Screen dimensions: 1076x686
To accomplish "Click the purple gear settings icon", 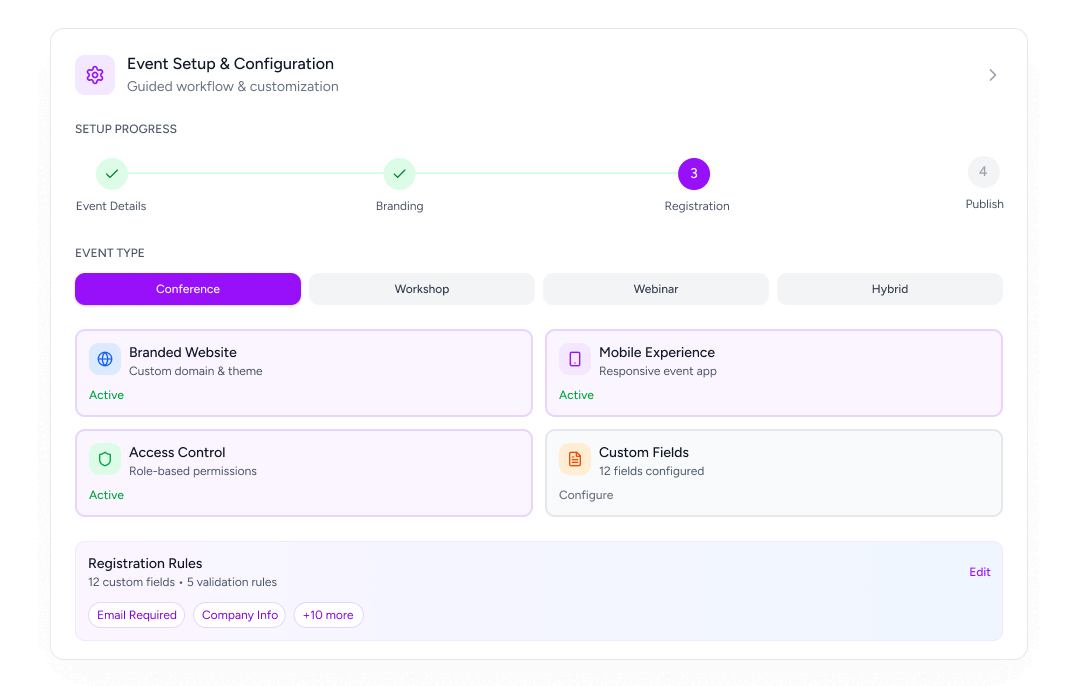I will point(95,75).
